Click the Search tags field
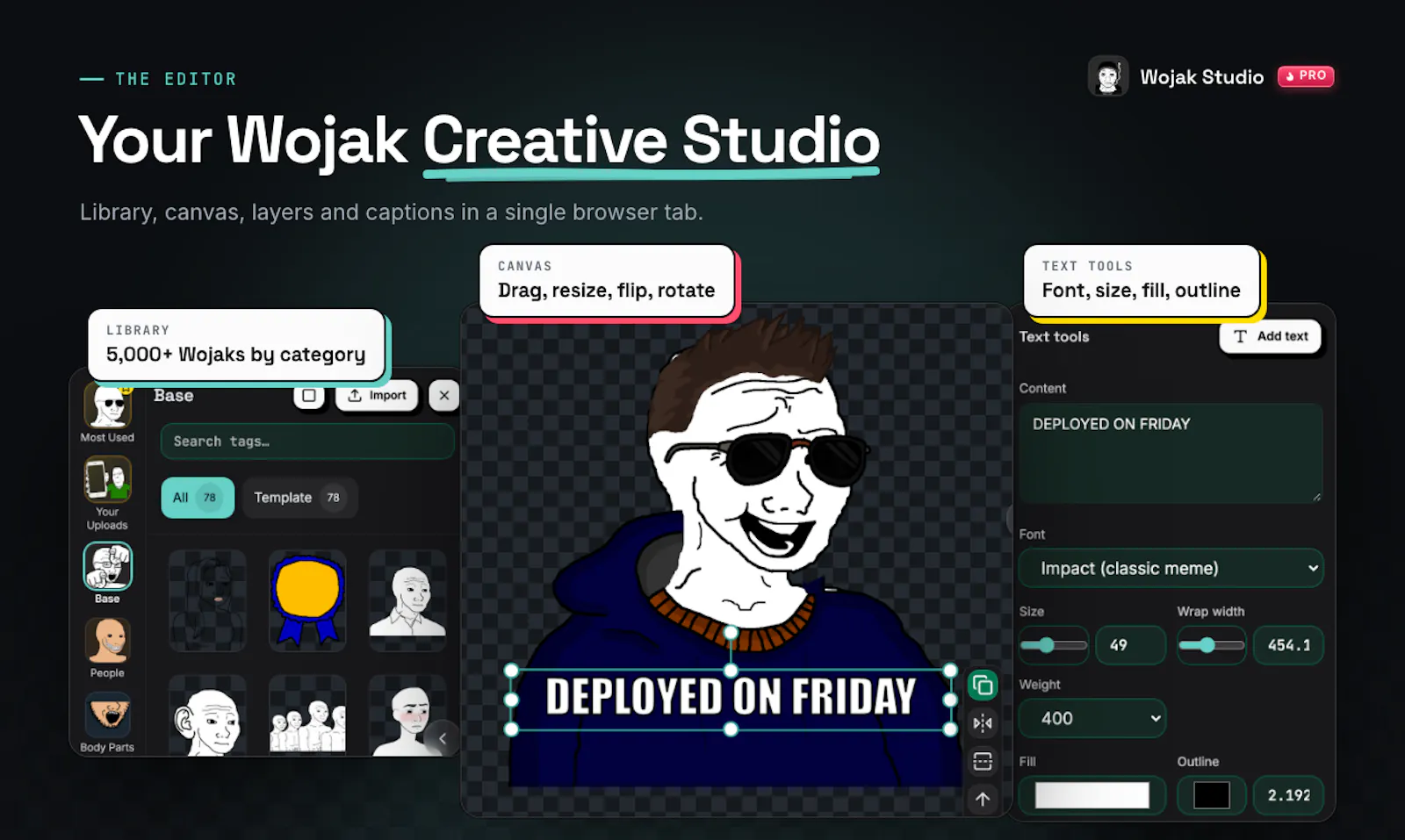The width and height of the screenshot is (1405, 840). (307, 442)
